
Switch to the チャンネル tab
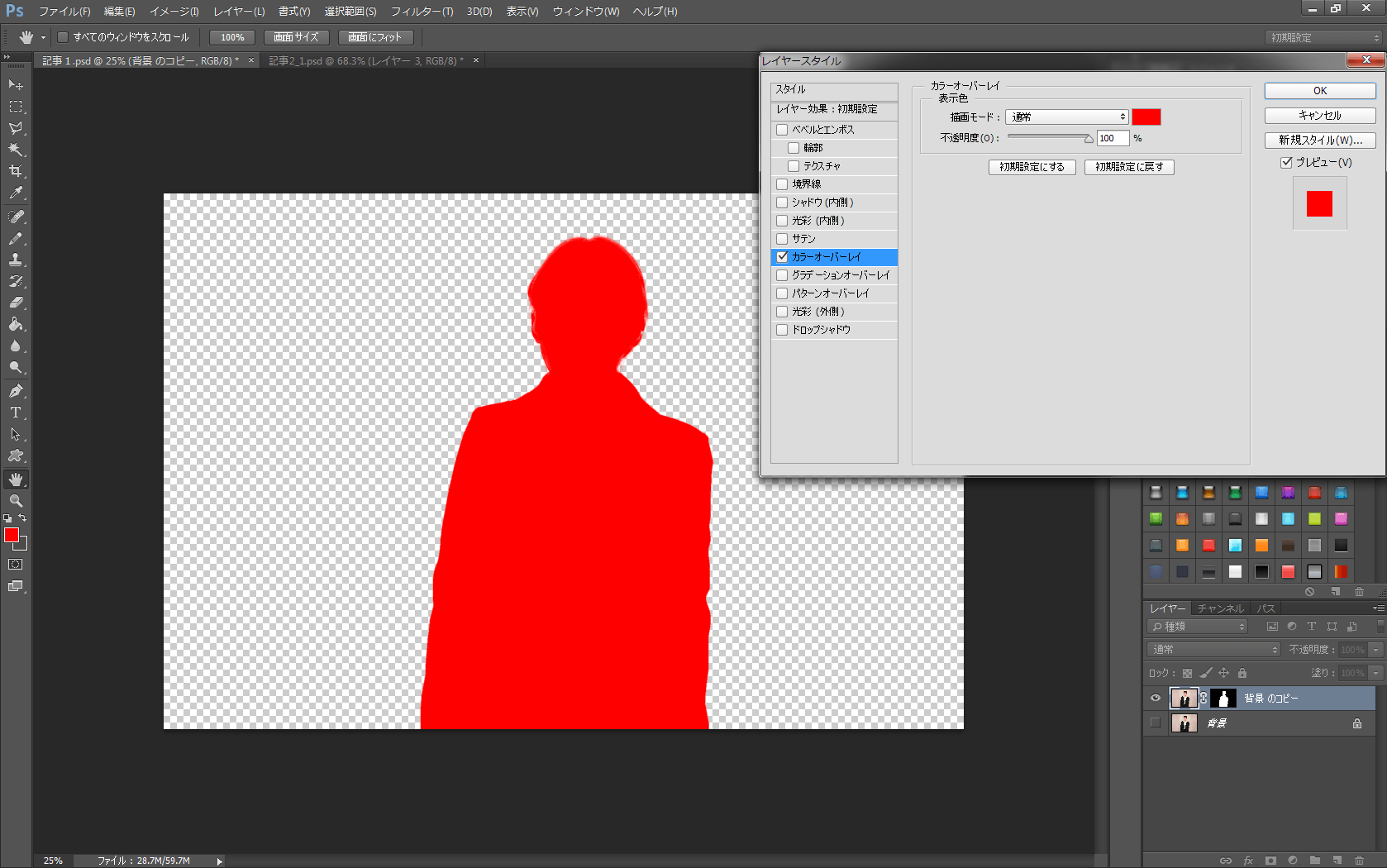pos(1220,608)
